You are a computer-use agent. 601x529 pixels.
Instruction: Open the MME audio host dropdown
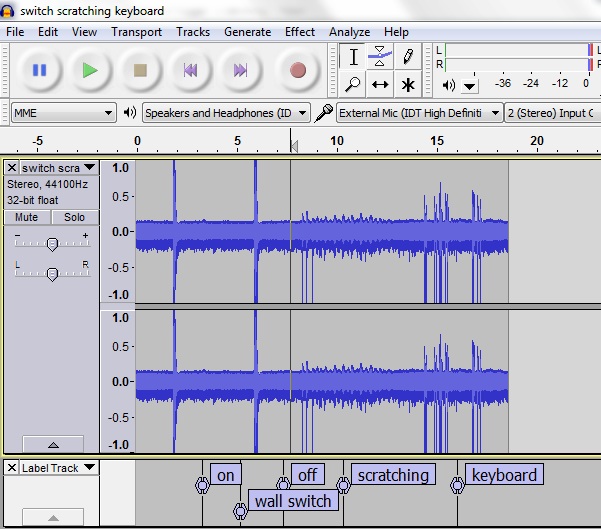tap(64, 113)
